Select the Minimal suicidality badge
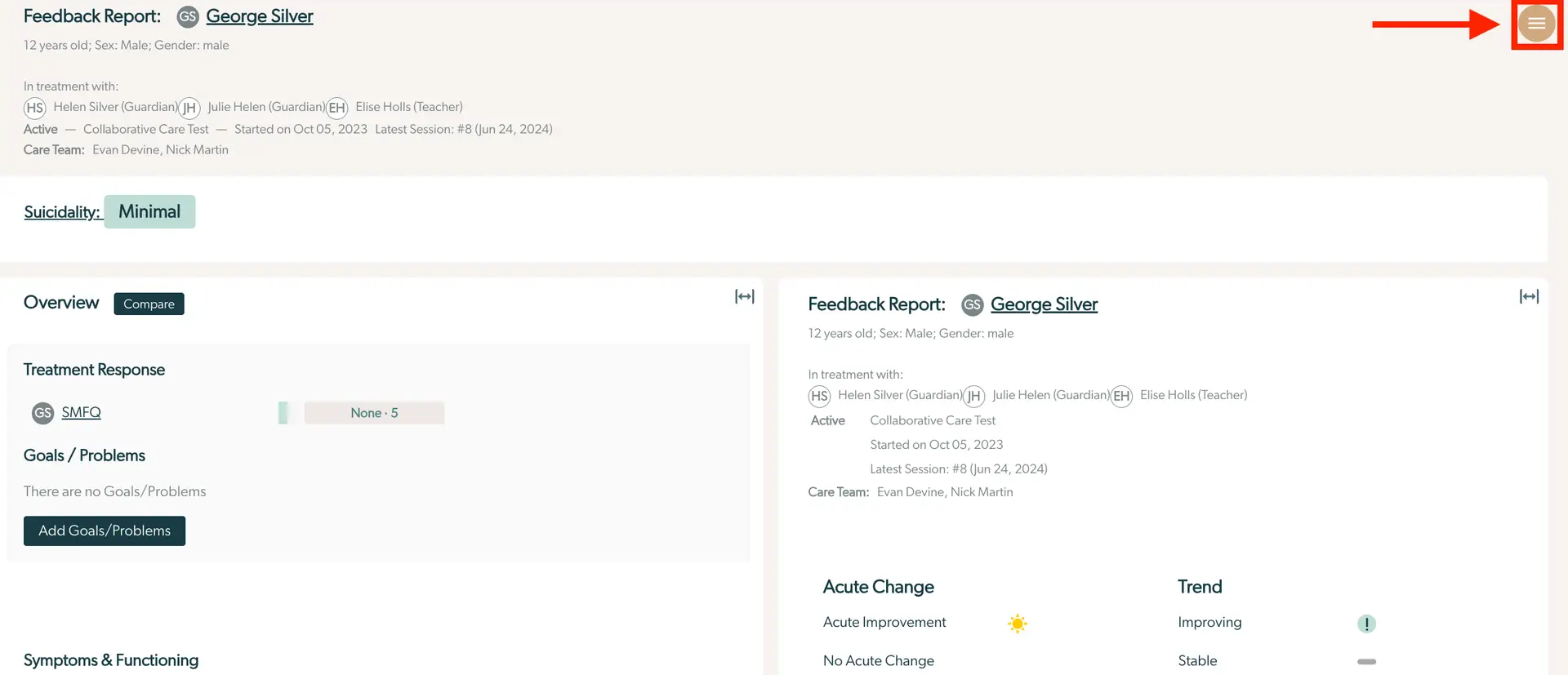 click(149, 212)
